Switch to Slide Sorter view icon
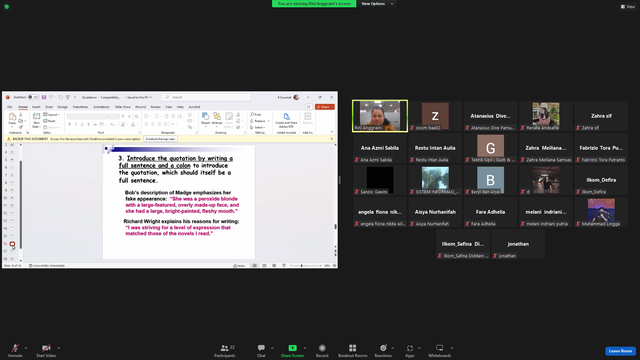This screenshot has width=640, height=360. 264,266
